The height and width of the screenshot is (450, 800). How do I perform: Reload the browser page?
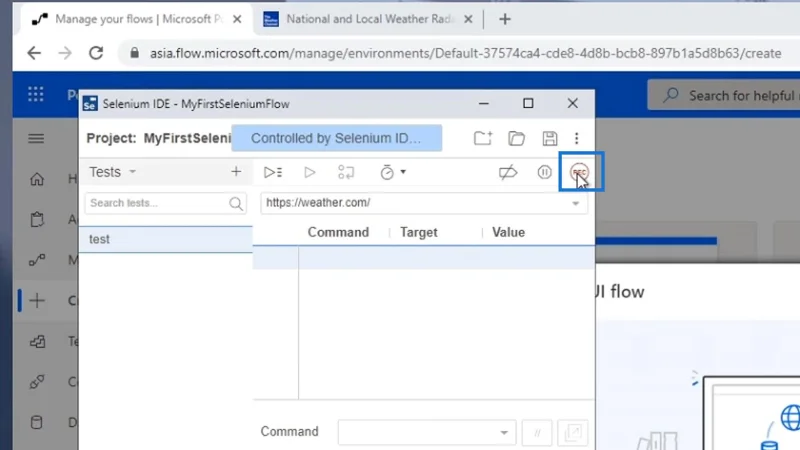pos(96,53)
